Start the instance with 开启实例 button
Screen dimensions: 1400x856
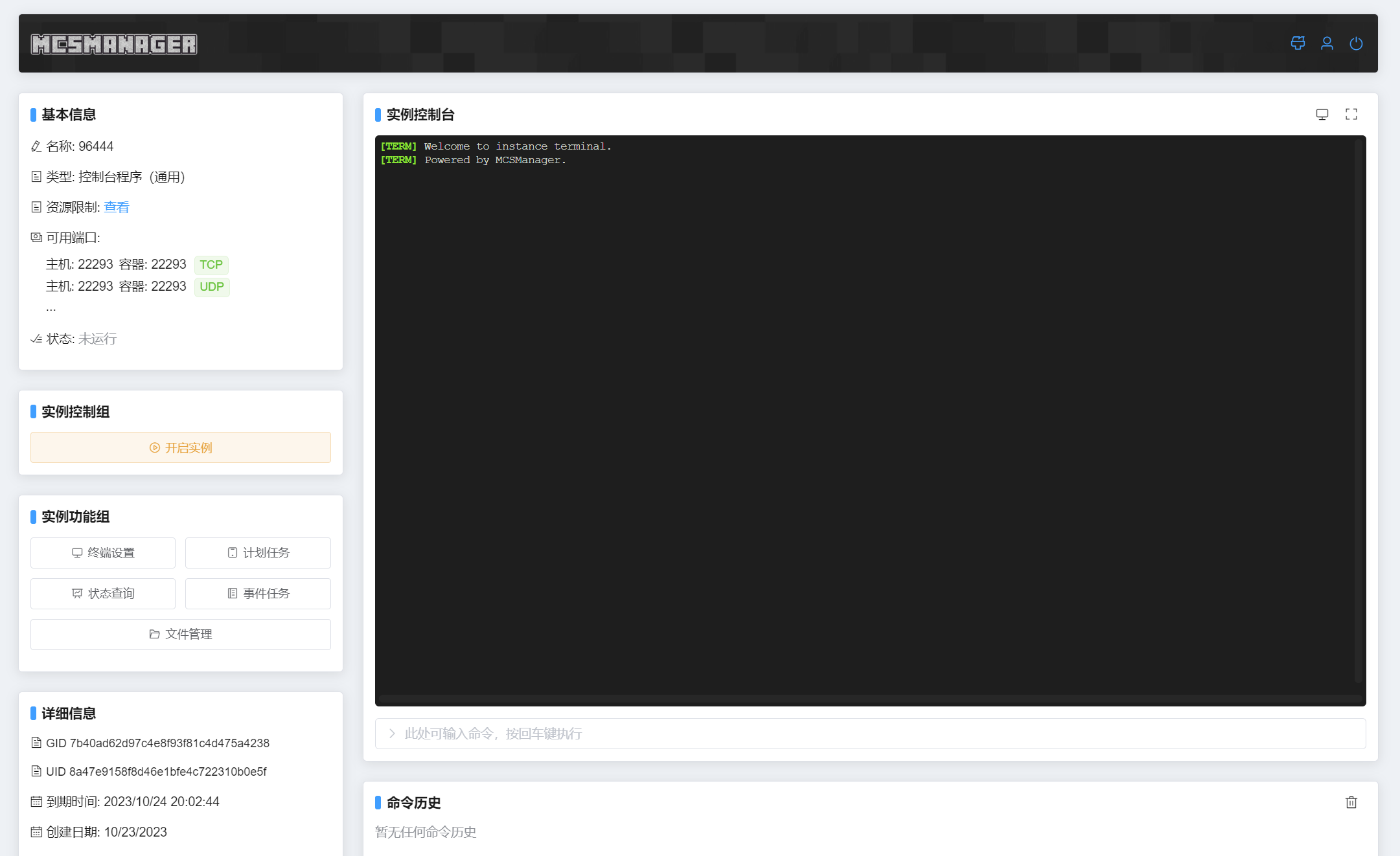[x=181, y=447]
